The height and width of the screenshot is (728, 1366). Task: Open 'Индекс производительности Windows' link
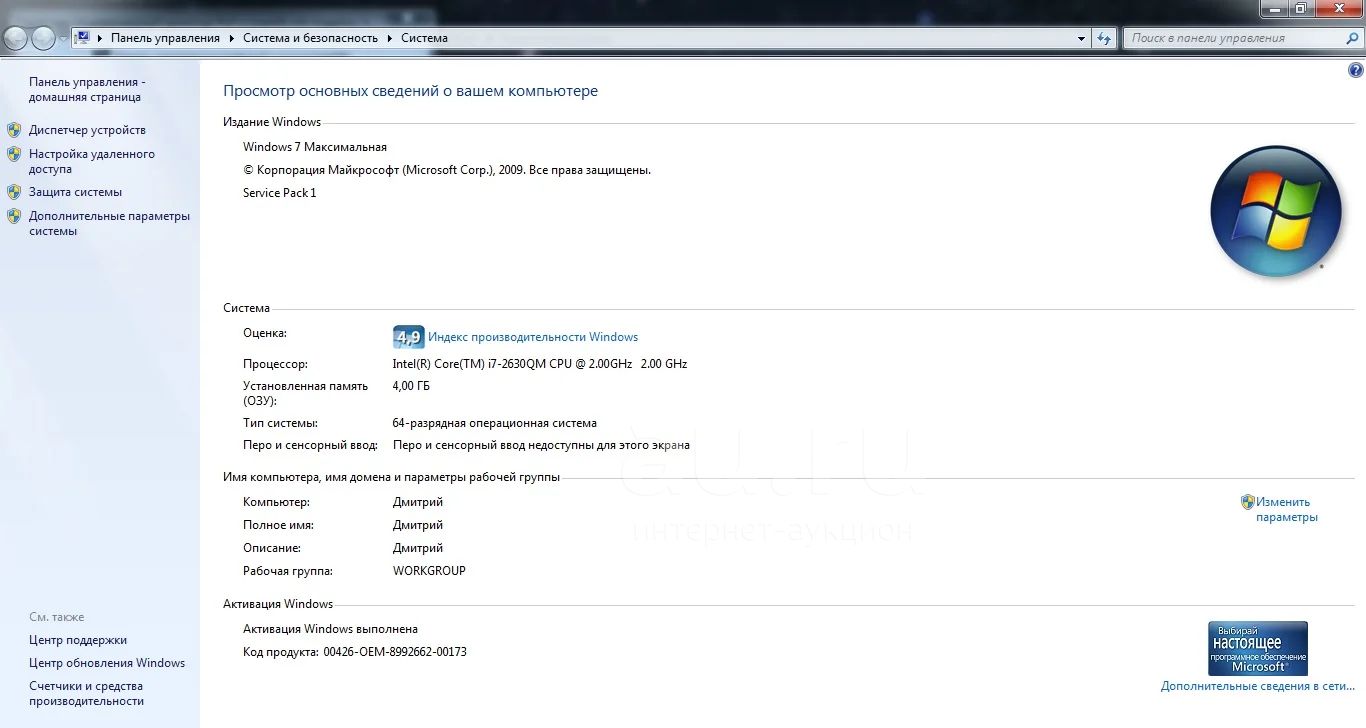pos(533,337)
